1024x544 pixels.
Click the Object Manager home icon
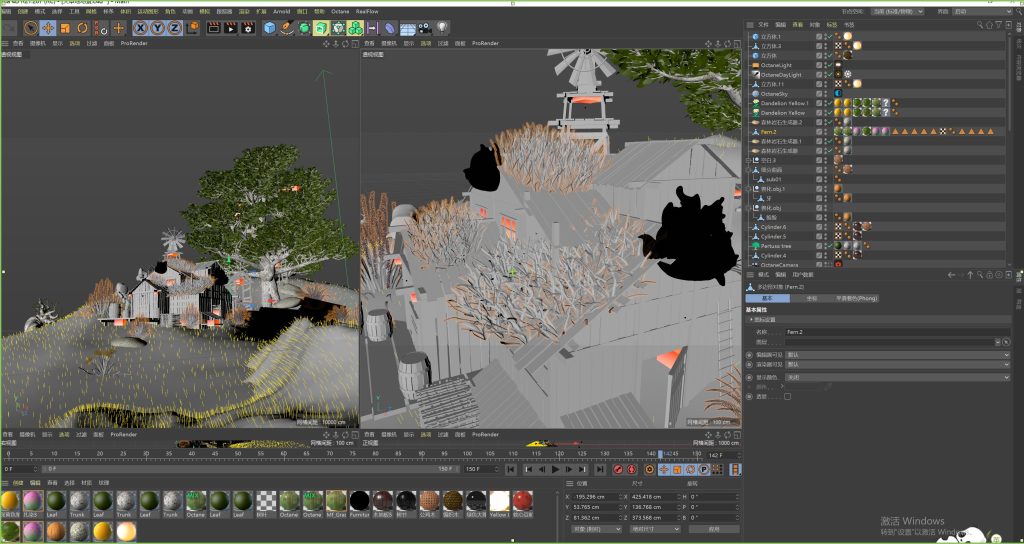coord(989,24)
